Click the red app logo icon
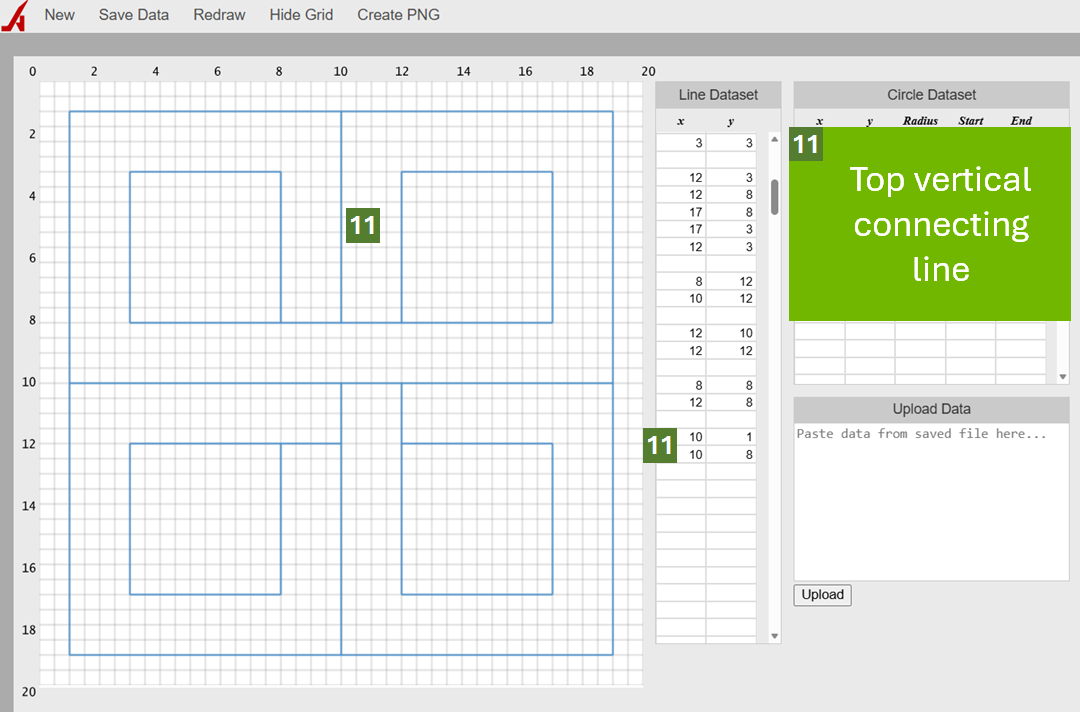 click(x=14, y=16)
